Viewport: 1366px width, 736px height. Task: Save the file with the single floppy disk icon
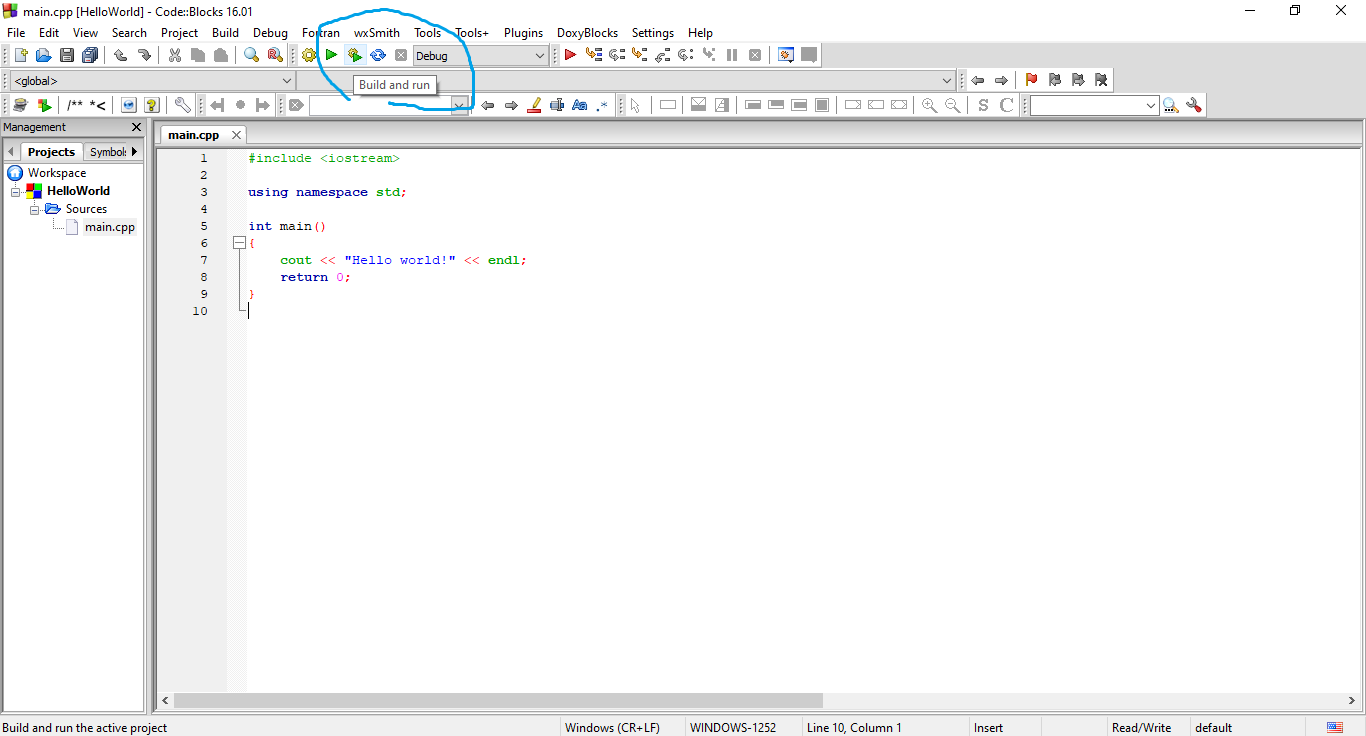[x=67, y=55]
